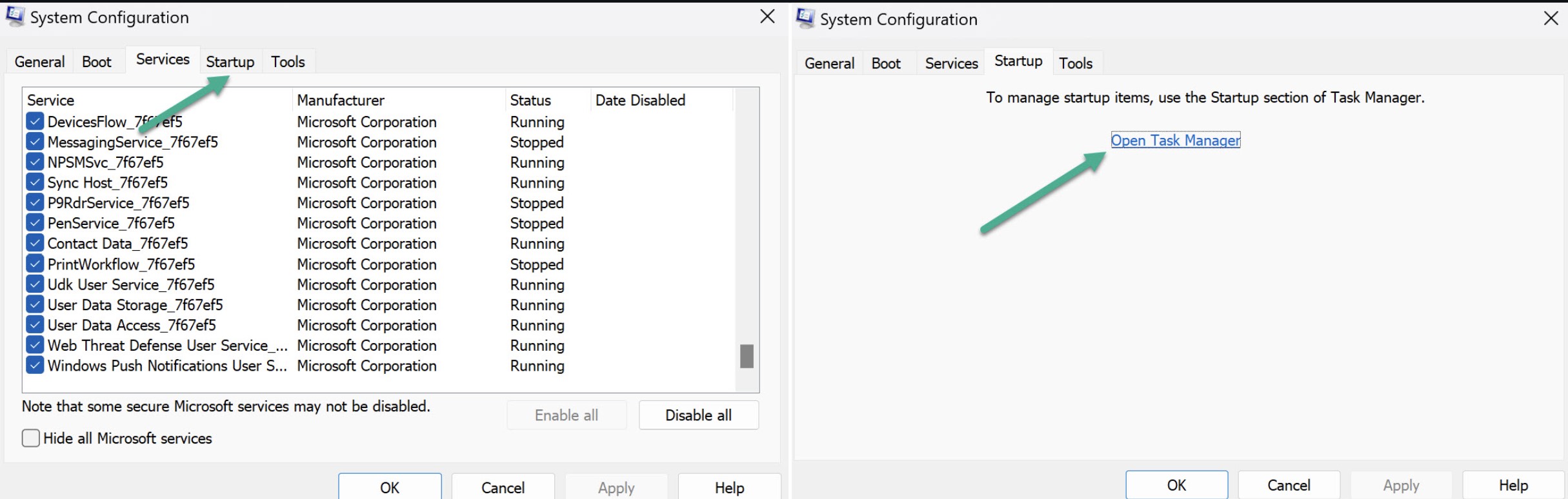The width and height of the screenshot is (1568, 499).
Task: Click the Disable all button
Action: [698, 415]
